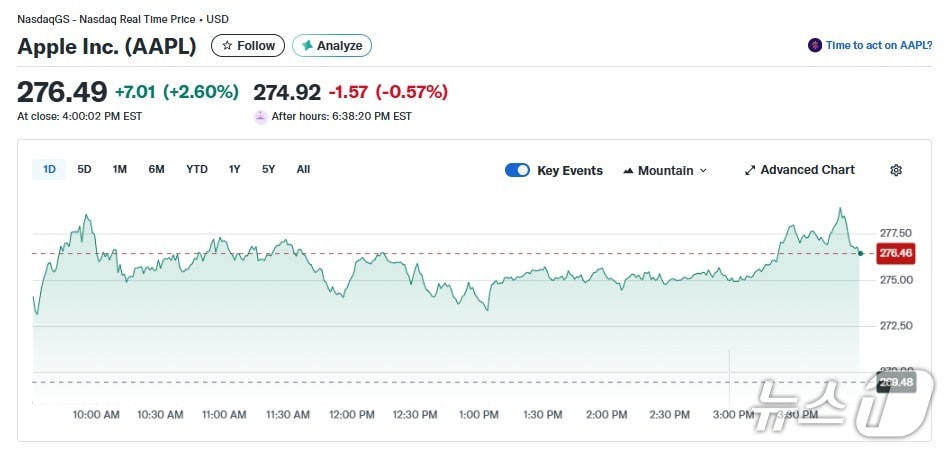Select the 5Y range tab
The image size is (948, 451).
pyautogui.click(x=268, y=169)
